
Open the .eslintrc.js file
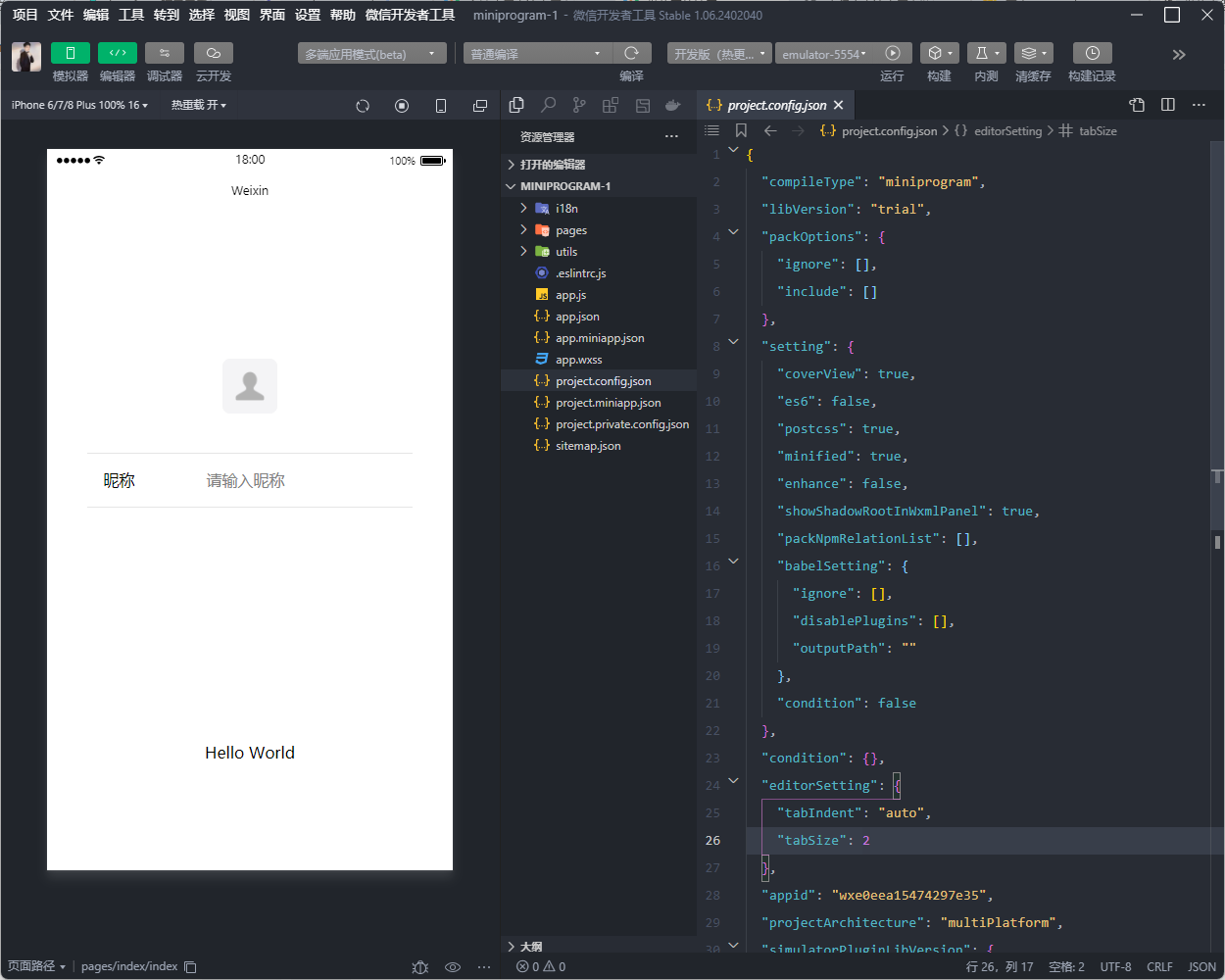tap(599, 273)
